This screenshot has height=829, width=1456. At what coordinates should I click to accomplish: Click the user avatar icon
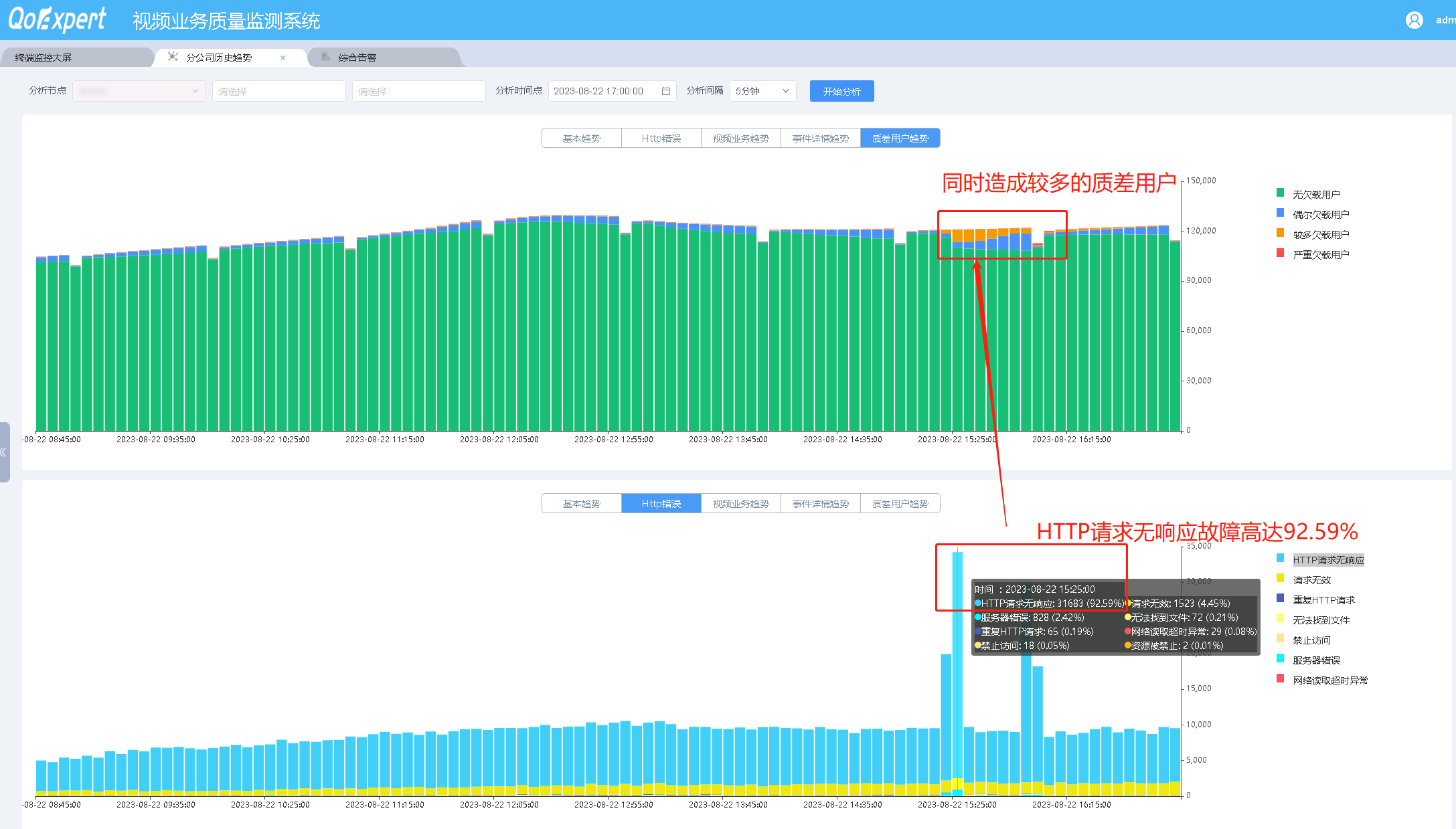pos(1414,20)
